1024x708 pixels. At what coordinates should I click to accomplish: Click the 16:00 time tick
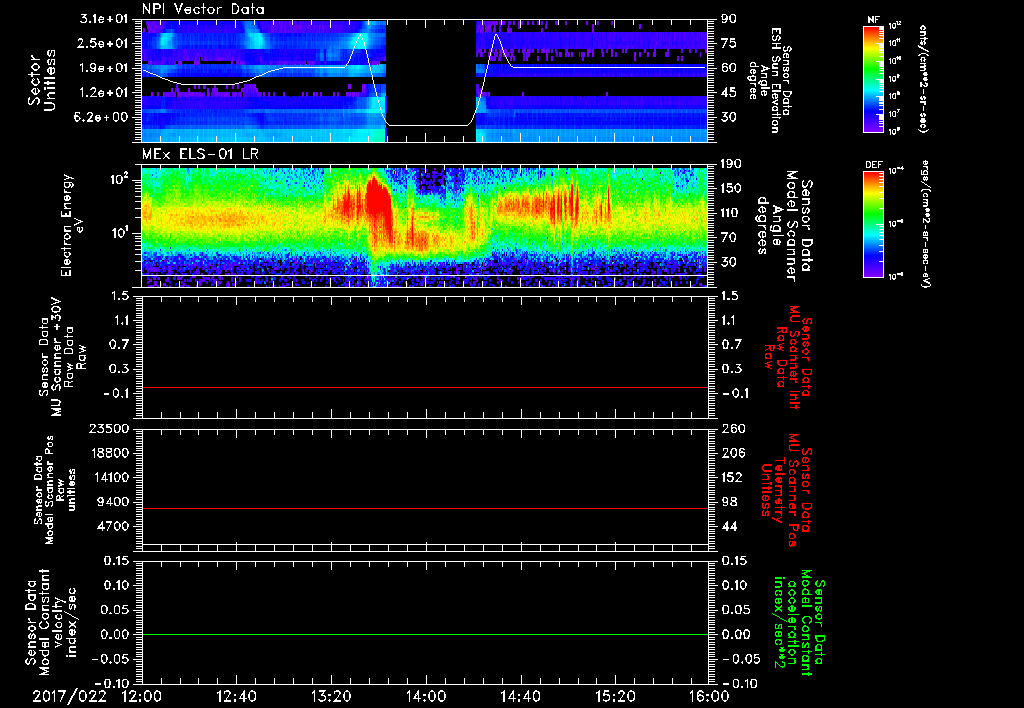[x=709, y=696]
